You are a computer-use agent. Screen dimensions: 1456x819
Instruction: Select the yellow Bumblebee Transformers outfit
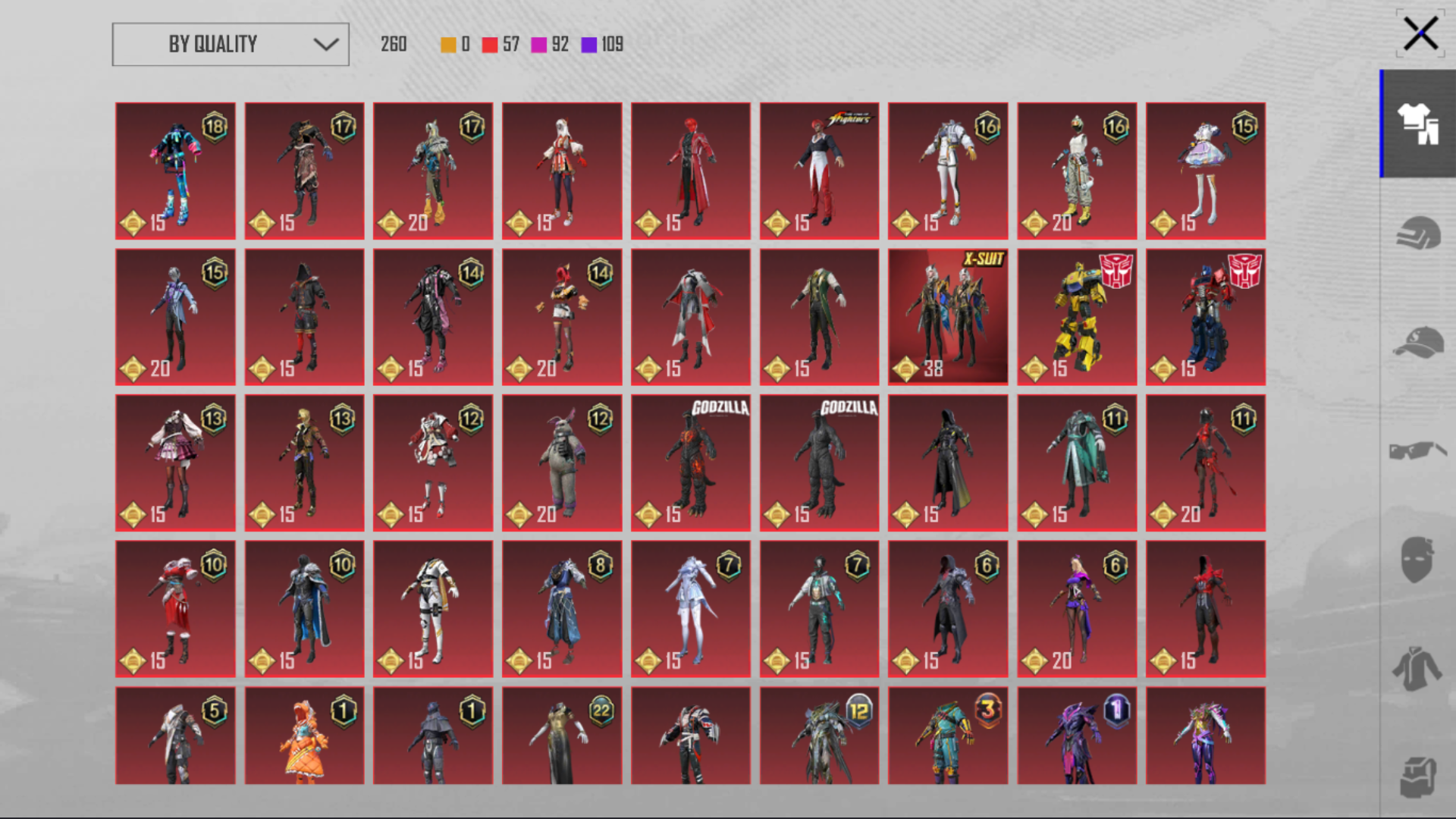coord(1077,317)
